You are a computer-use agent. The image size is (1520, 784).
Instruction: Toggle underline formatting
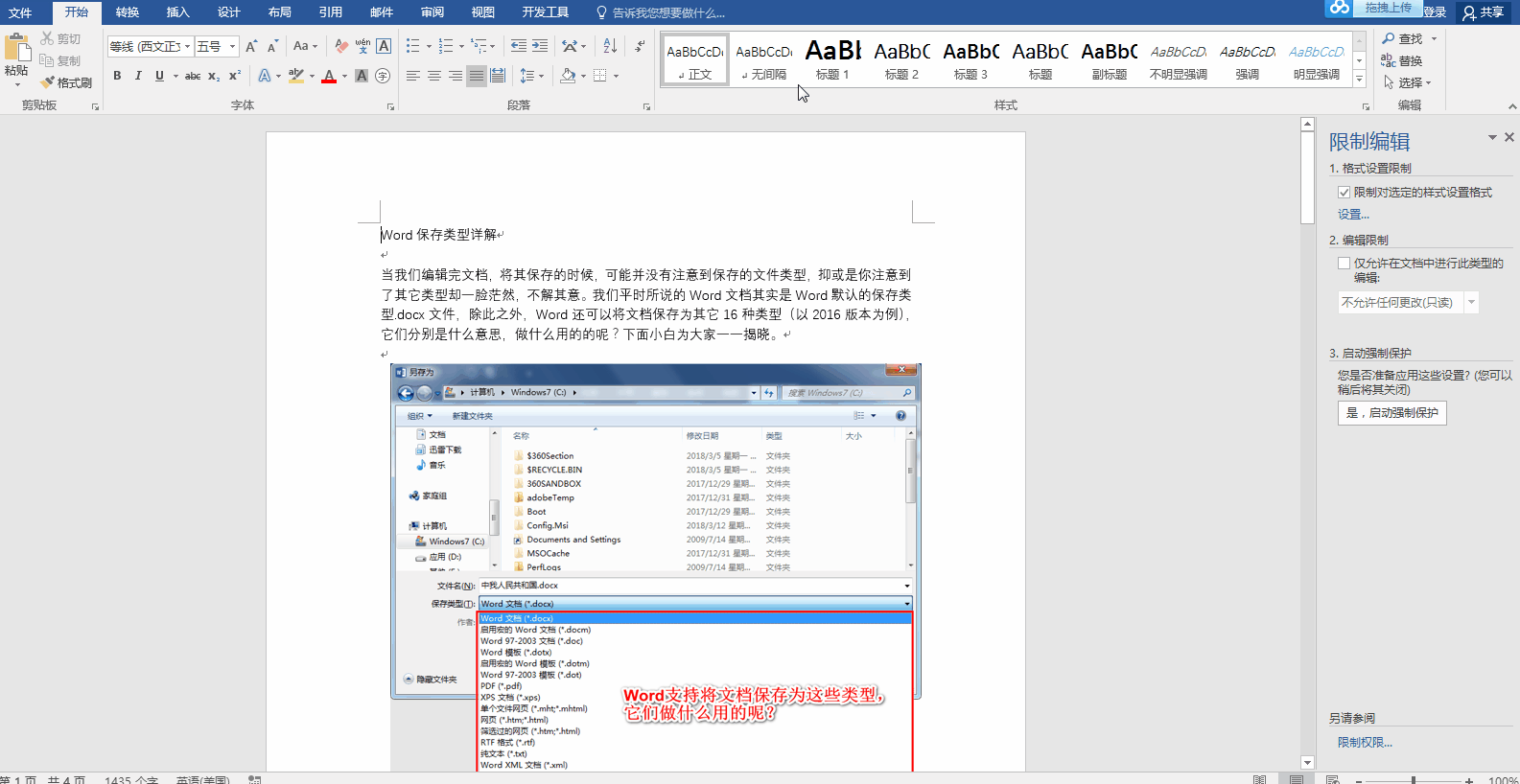click(159, 76)
